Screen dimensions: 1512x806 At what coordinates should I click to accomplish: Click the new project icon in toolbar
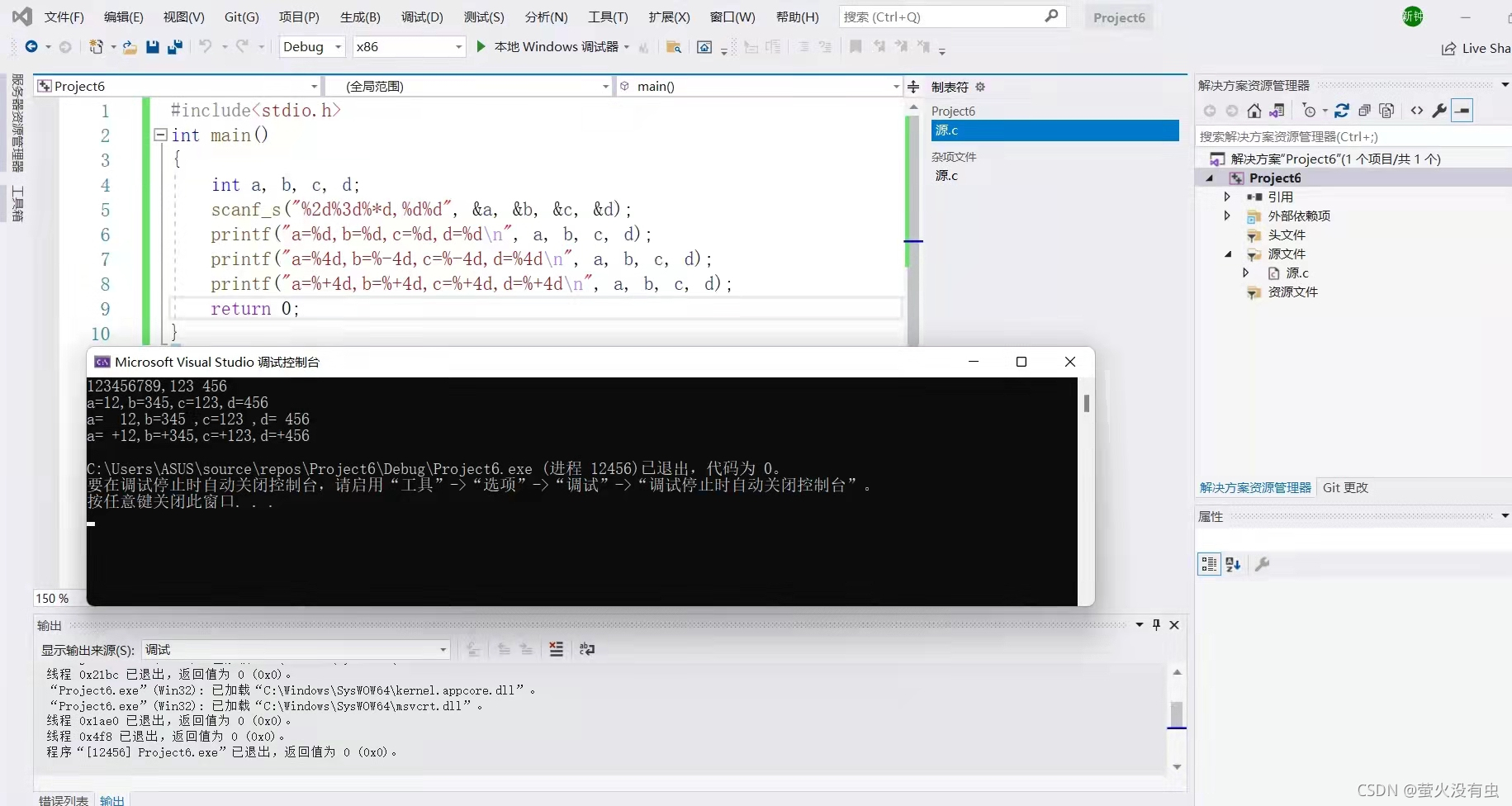click(97, 47)
